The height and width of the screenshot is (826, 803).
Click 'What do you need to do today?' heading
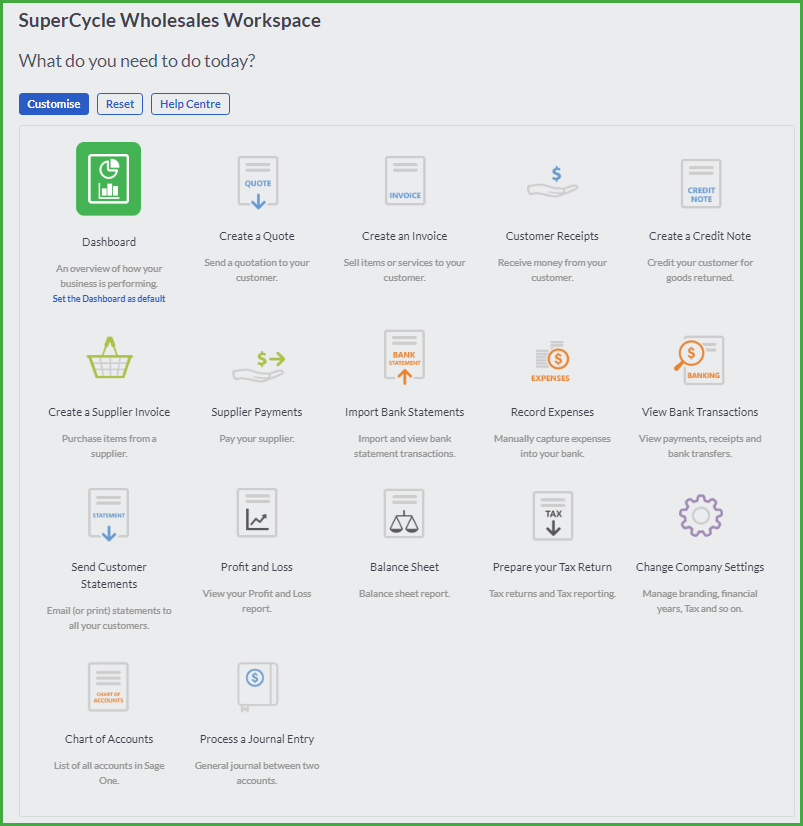[137, 61]
